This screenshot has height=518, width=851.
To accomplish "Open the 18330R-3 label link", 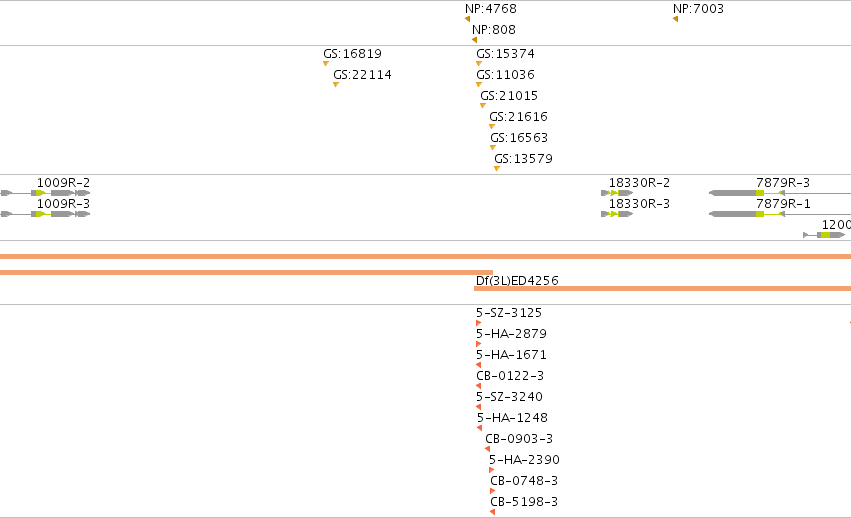I will tap(639, 204).
